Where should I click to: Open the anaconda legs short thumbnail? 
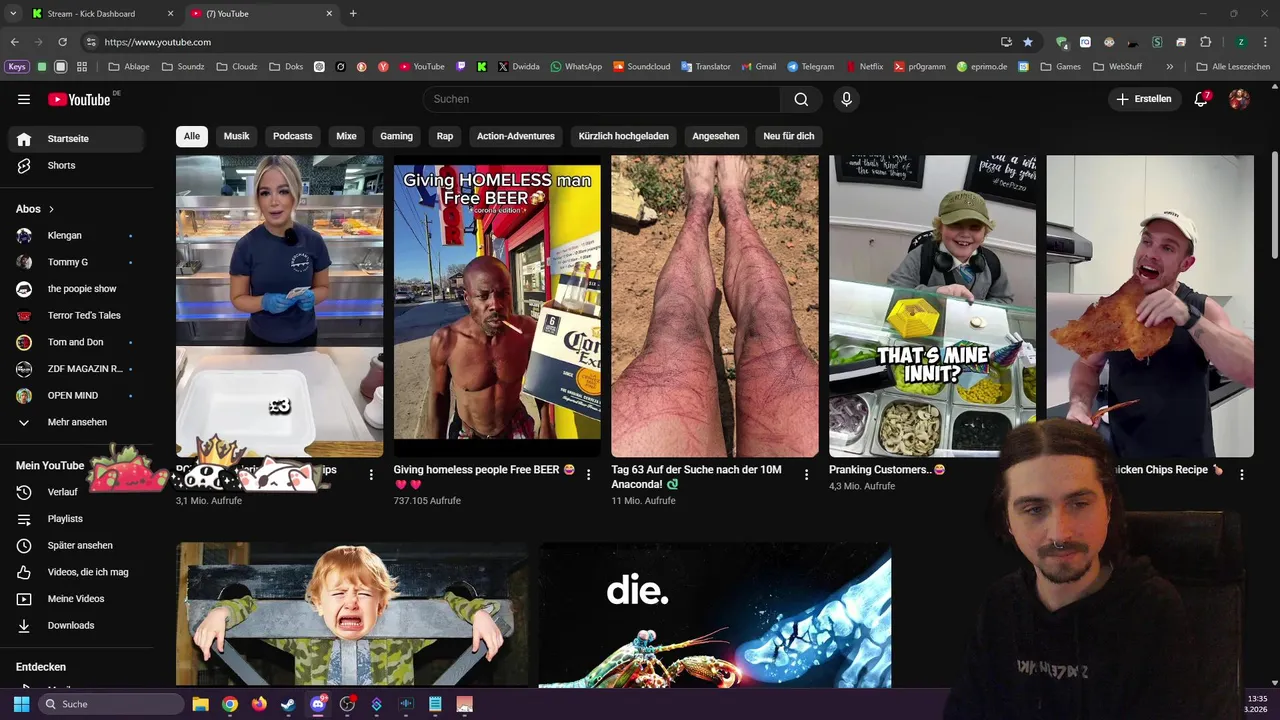715,306
